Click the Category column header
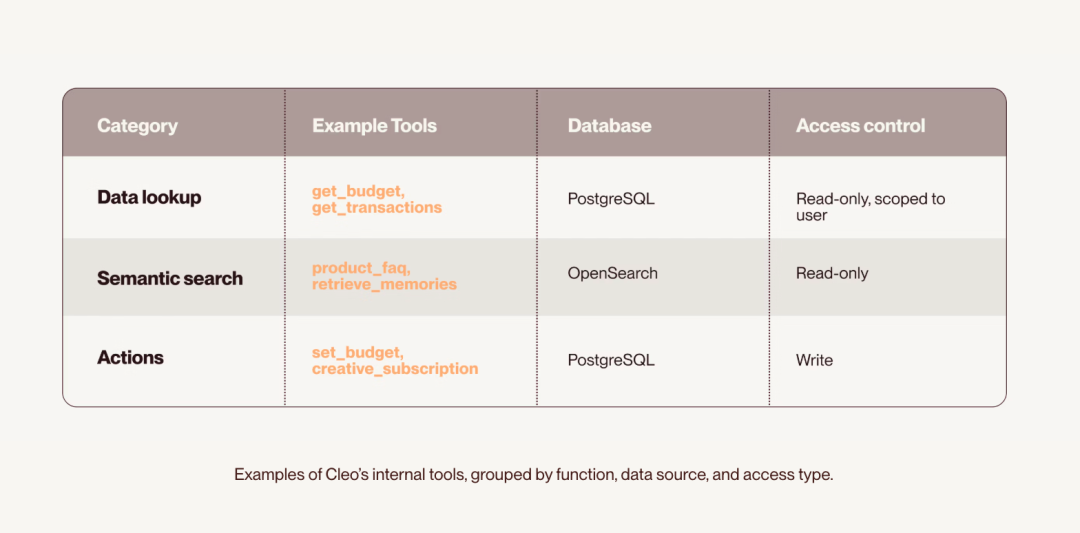The image size is (1080, 533). (137, 126)
